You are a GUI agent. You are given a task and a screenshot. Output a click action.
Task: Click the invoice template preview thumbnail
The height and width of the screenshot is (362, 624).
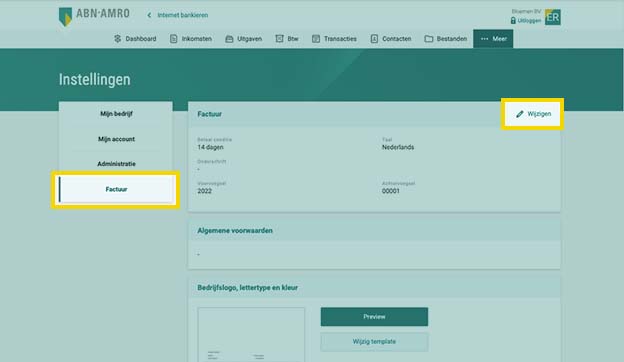pyautogui.click(x=251, y=335)
